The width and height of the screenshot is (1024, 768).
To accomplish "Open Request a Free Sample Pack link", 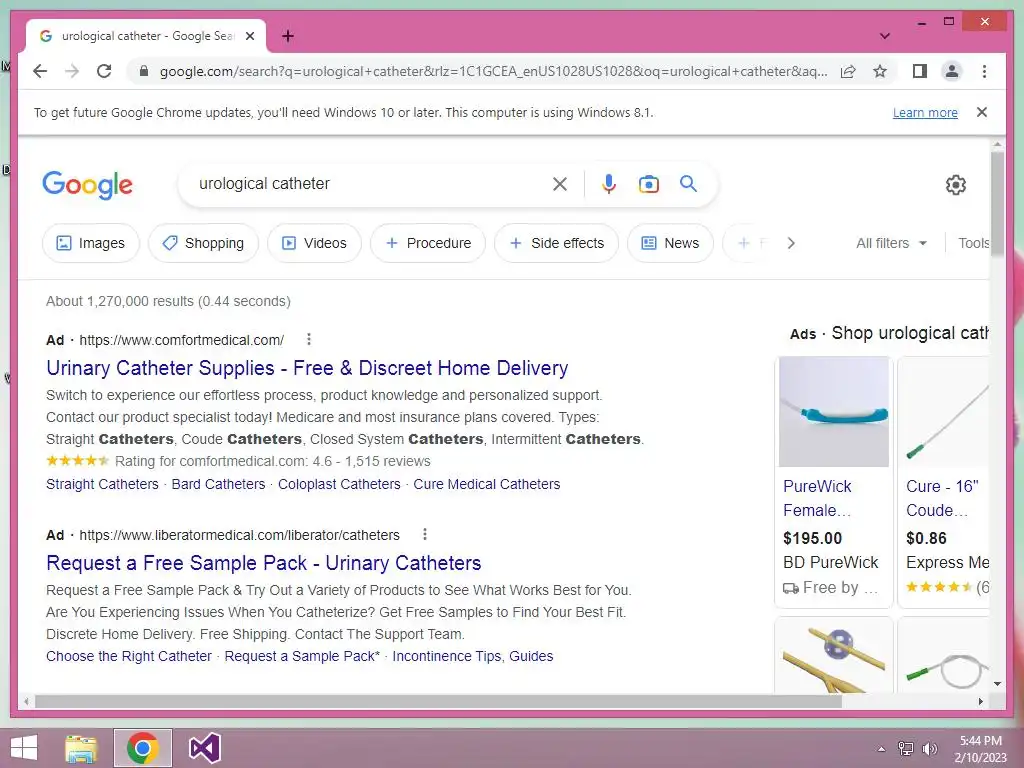I will point(263,563).
